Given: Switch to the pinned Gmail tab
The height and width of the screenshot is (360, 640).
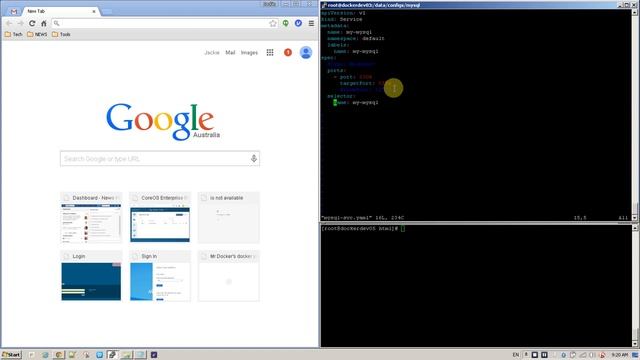Looking at the screenshot, I should click(14, 11).
